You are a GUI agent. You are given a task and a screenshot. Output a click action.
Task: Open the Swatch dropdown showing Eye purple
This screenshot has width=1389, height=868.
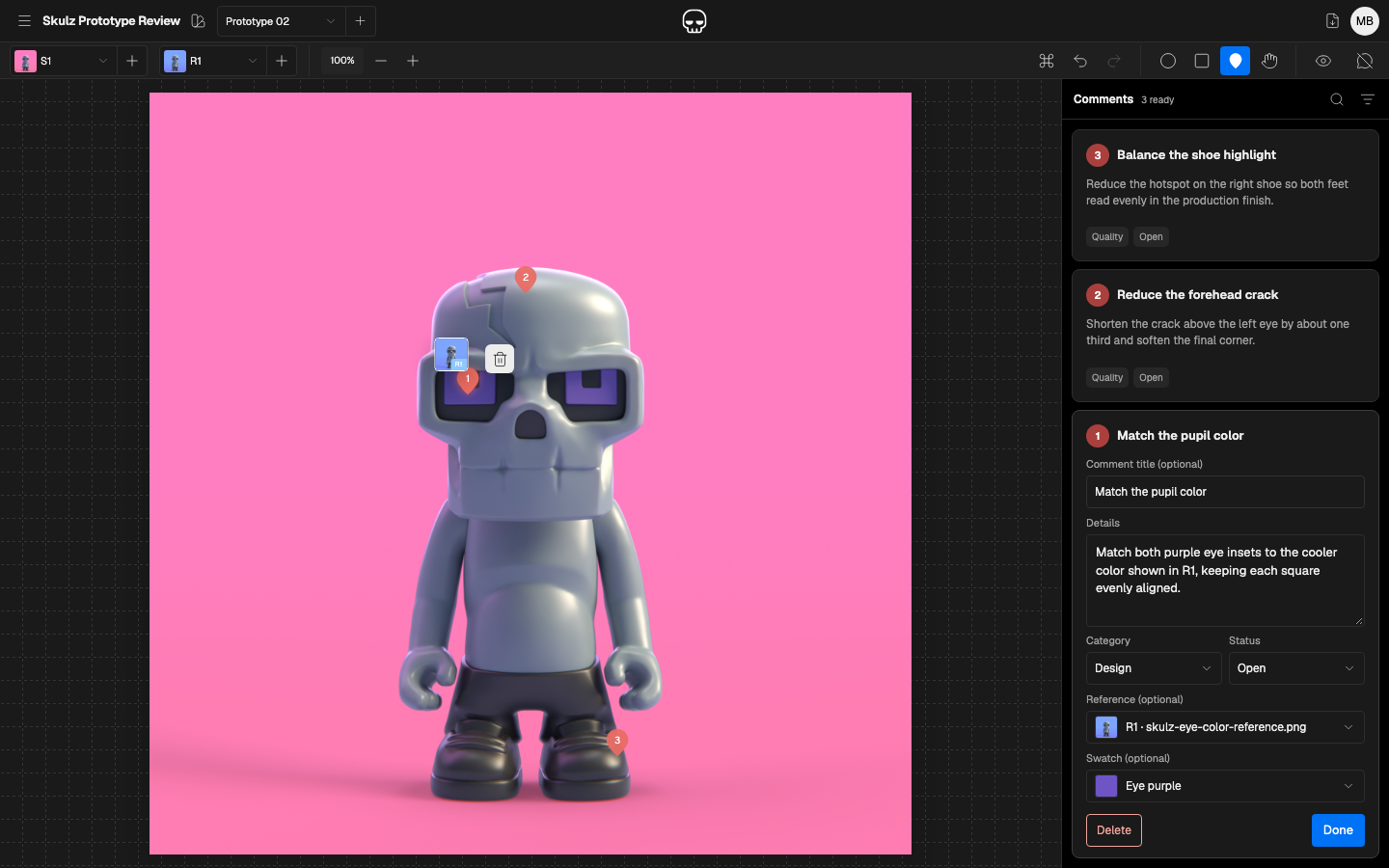(1225, 786)
